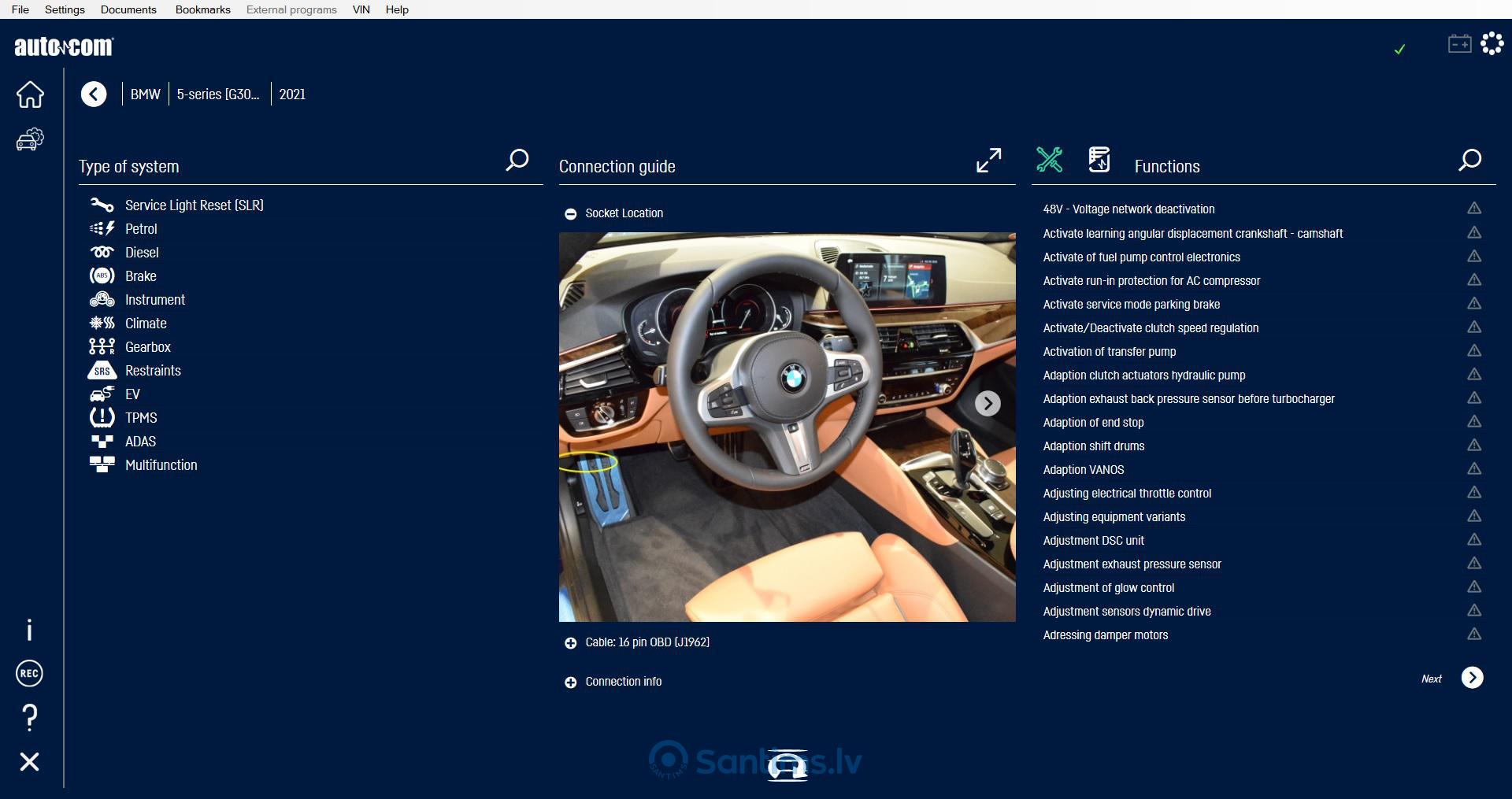The height and width of the screenshot is (799, 1512).
Task: Click the car icon at the bottom center
Action: [787, 765]
